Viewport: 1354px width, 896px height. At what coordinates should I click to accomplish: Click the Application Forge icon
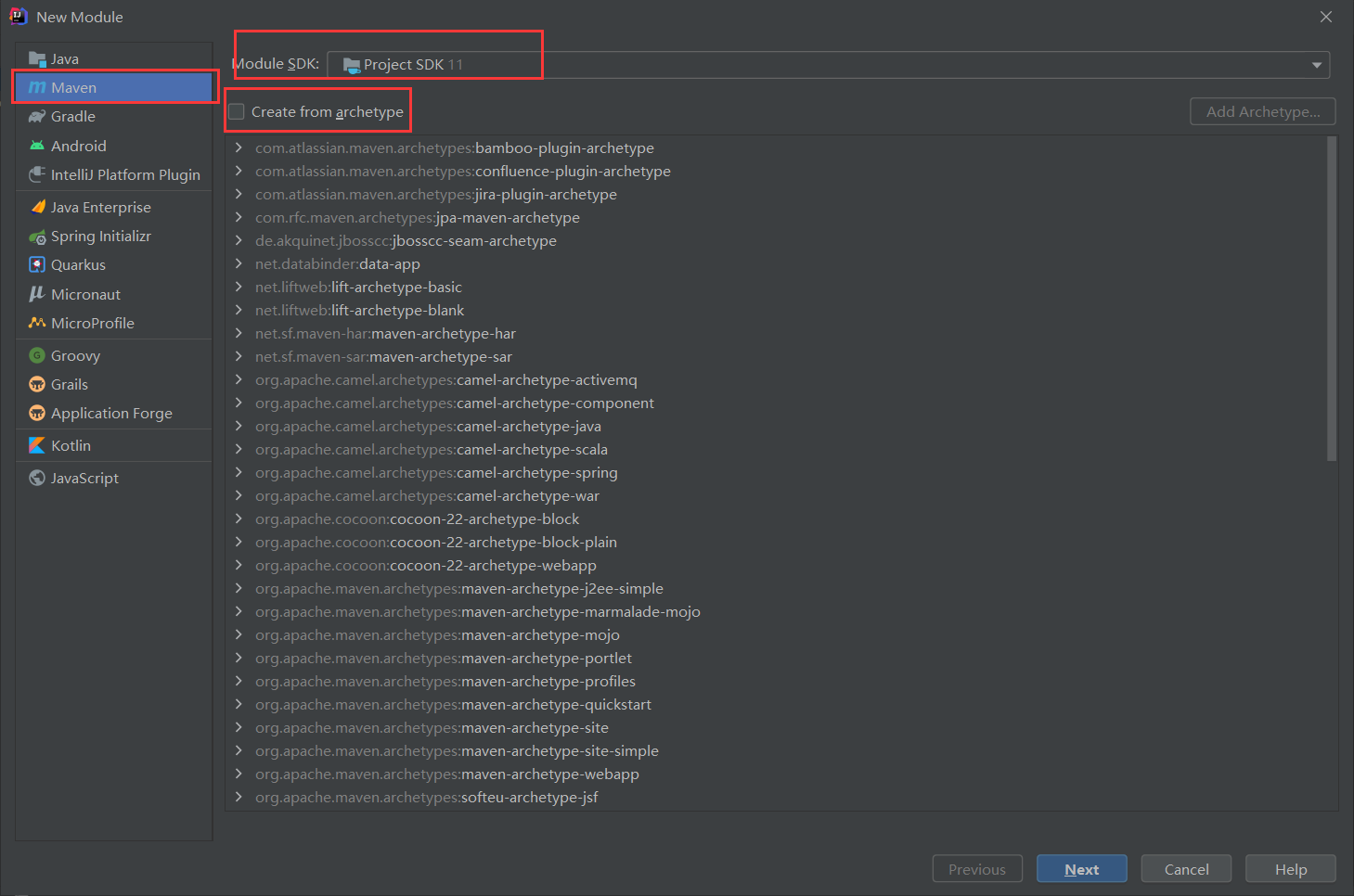pyautogui.click(x=37, y=413)
